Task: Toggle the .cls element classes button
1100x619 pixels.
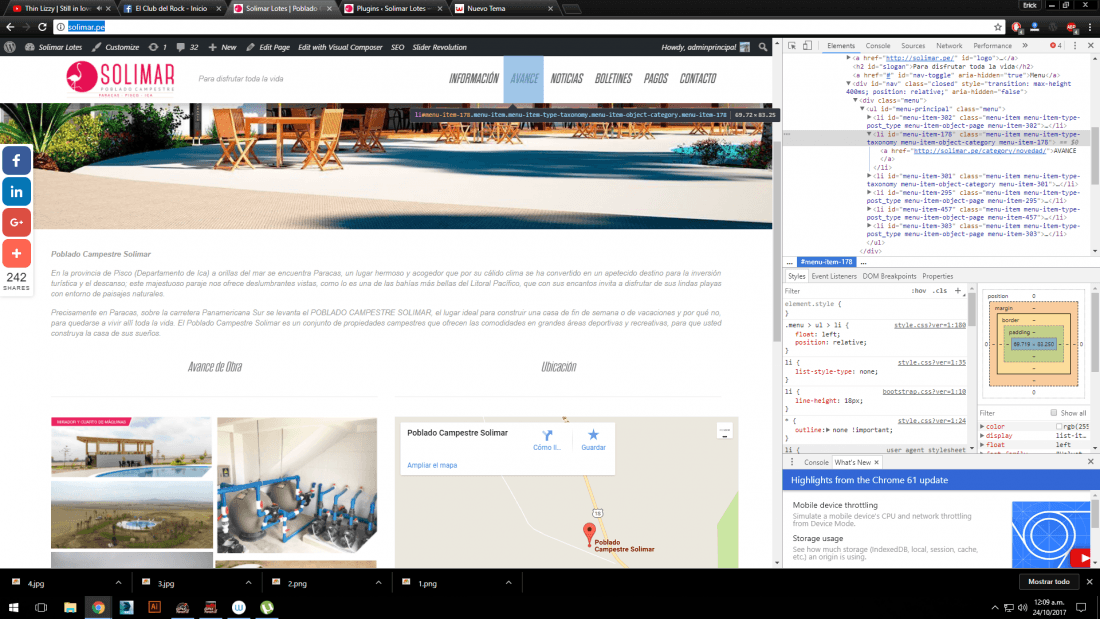Action: pos(940,291)
